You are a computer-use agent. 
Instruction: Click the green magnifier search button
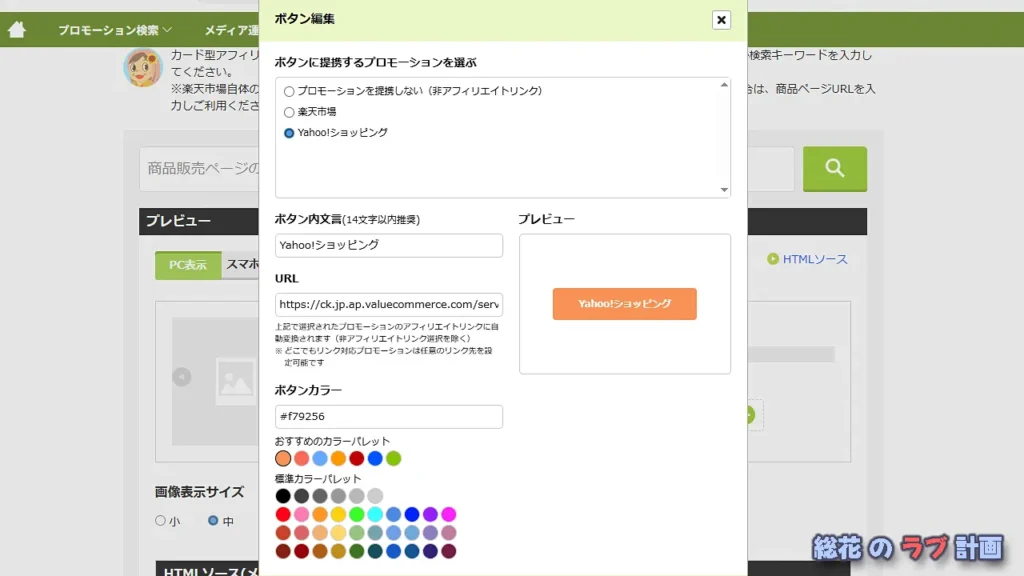click(835, 168)
